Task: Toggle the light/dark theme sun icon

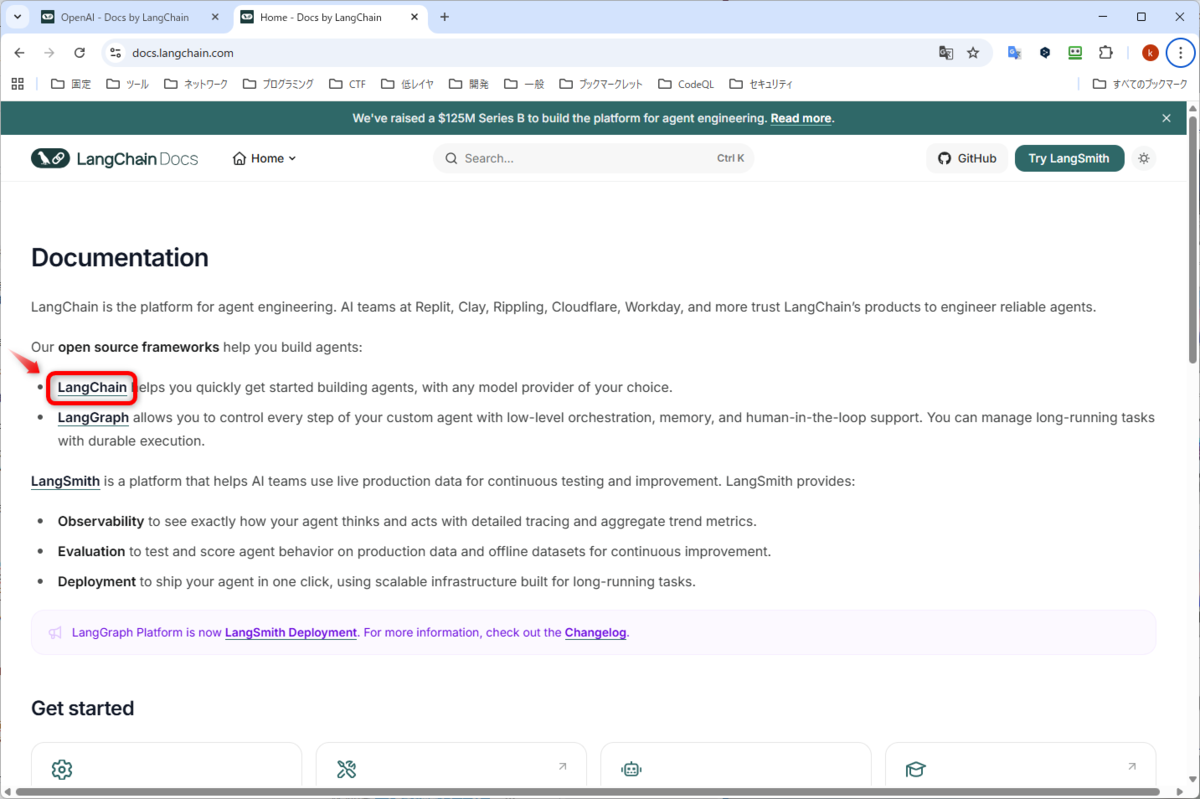Action: click(x=1144, y=158)
